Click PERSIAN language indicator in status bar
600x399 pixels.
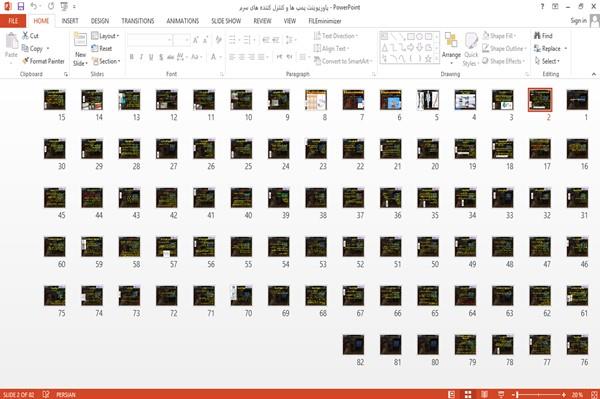66,394
